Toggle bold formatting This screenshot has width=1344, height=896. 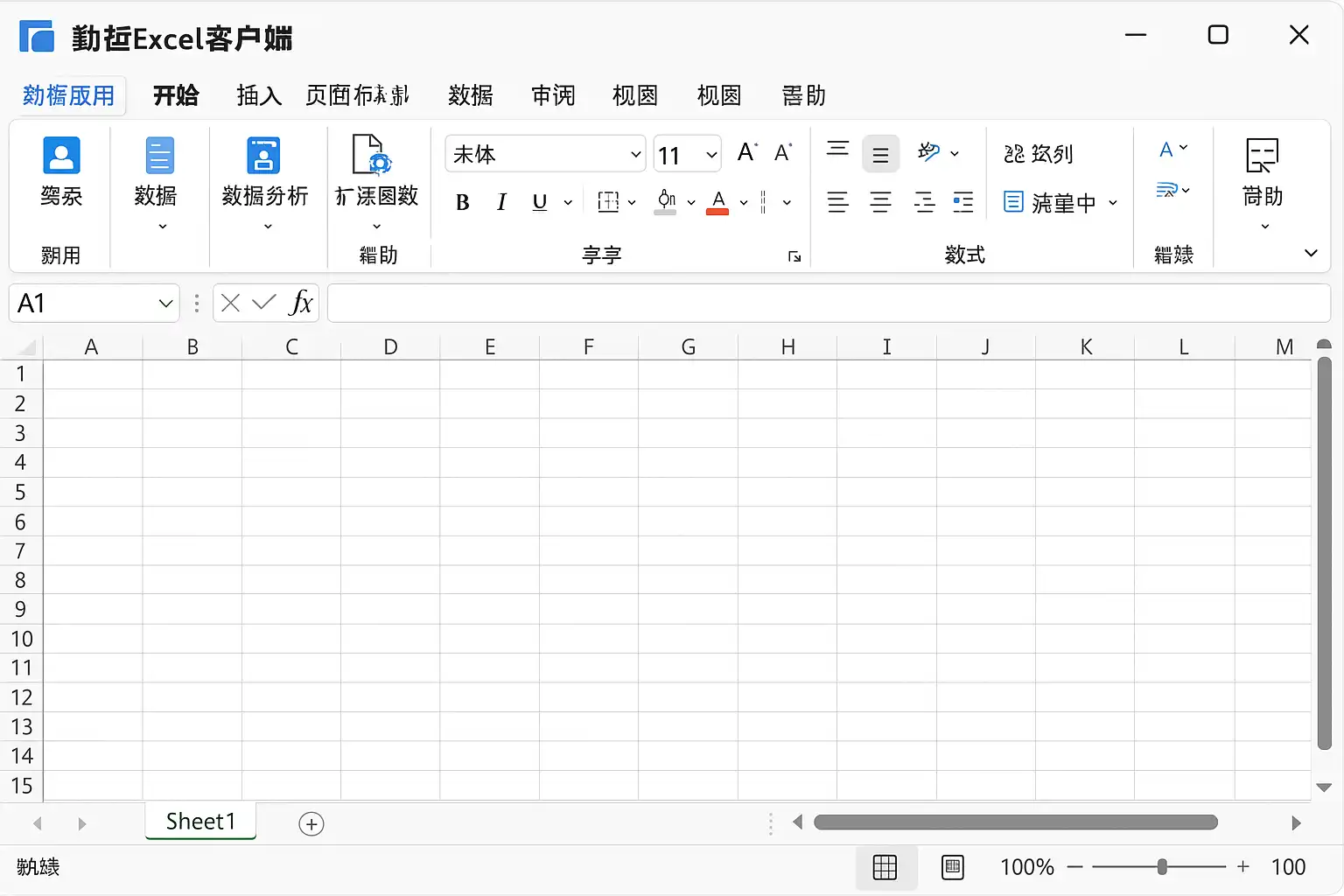(463, 202)
